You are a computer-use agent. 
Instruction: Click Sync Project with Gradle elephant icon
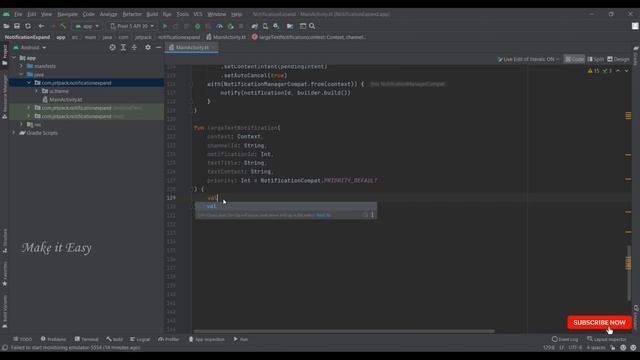tap(255, 26)
